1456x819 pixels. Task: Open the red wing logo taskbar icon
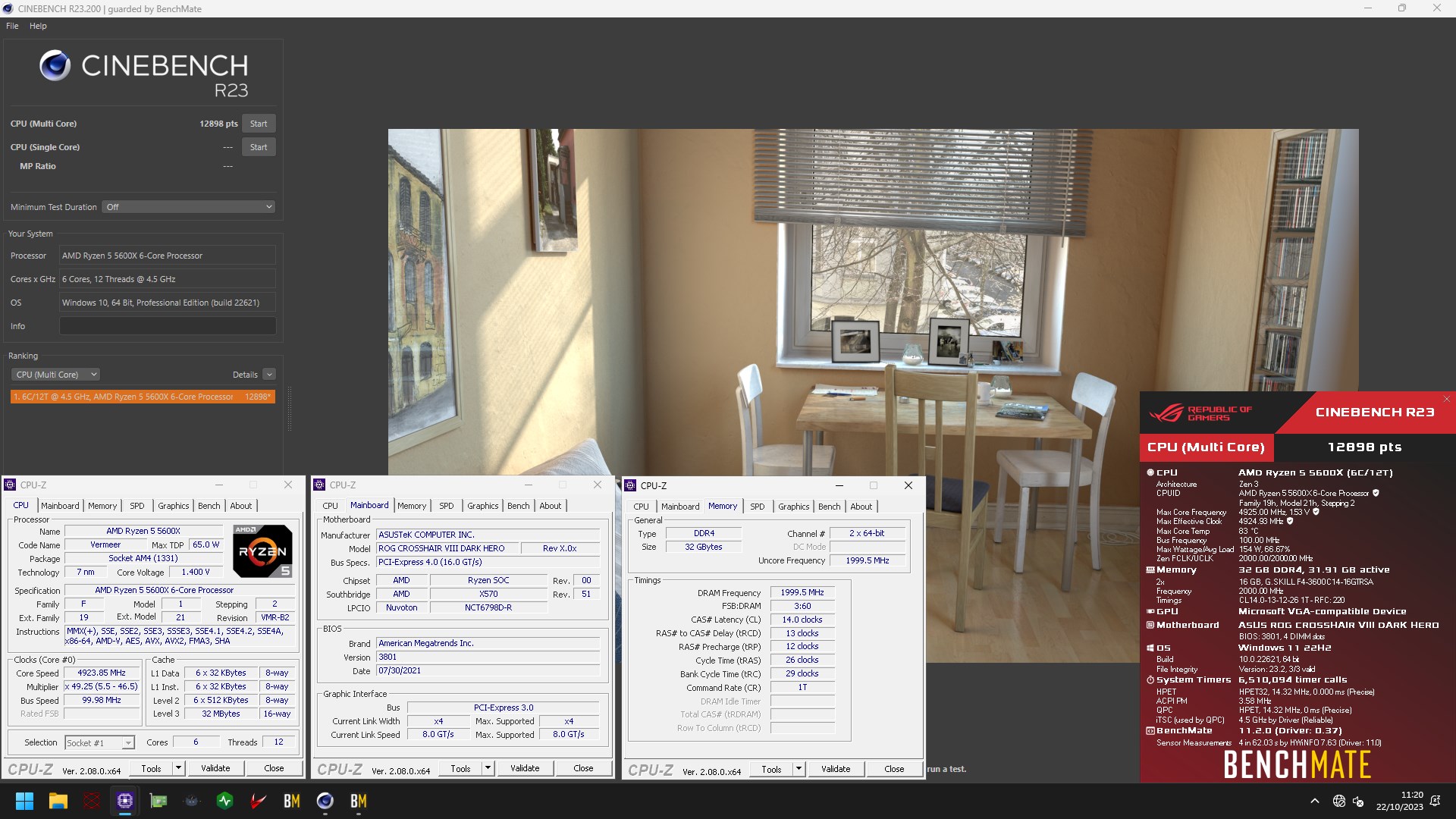tap(259, 801)
